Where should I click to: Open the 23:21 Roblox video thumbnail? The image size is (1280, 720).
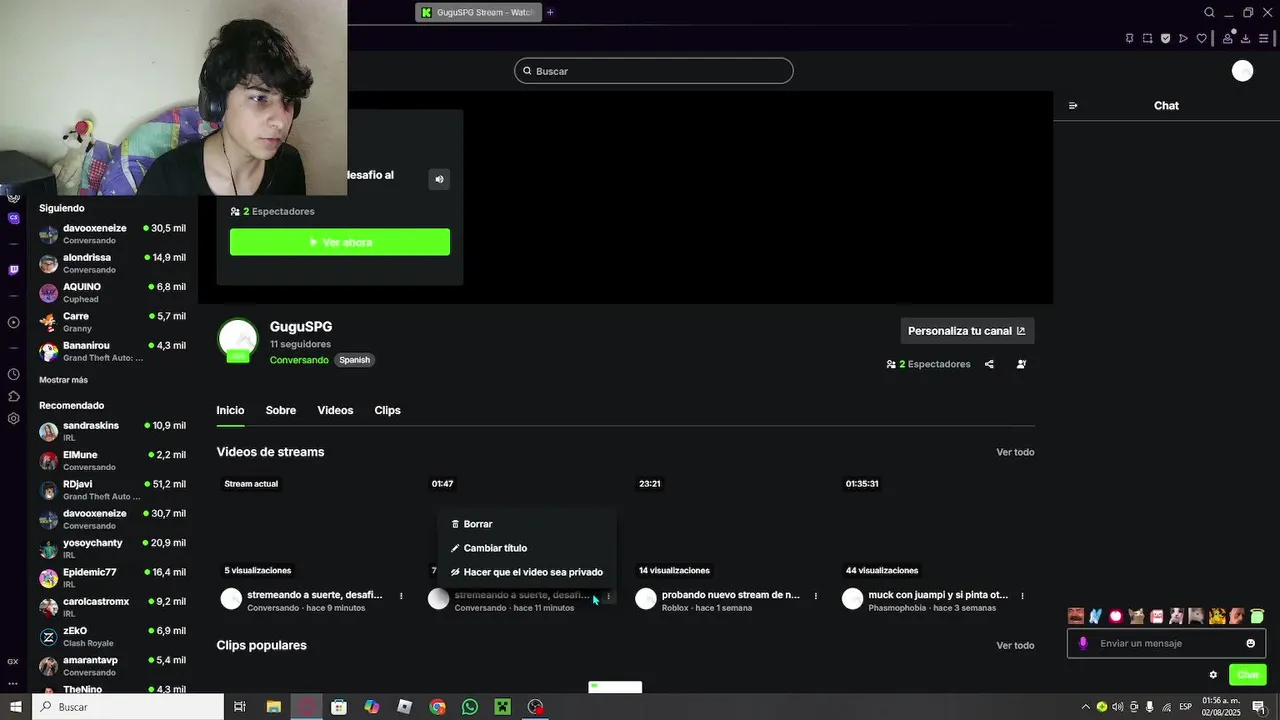tap(733, 528)
